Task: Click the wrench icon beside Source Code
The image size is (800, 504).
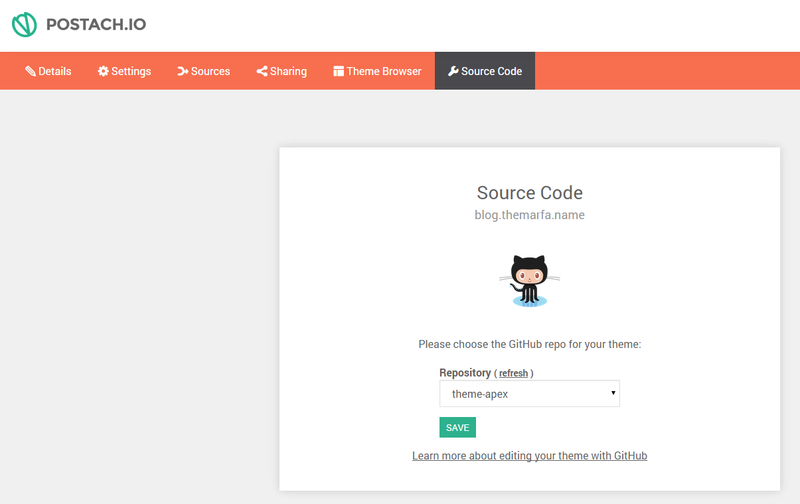Action: coord(453,71)
